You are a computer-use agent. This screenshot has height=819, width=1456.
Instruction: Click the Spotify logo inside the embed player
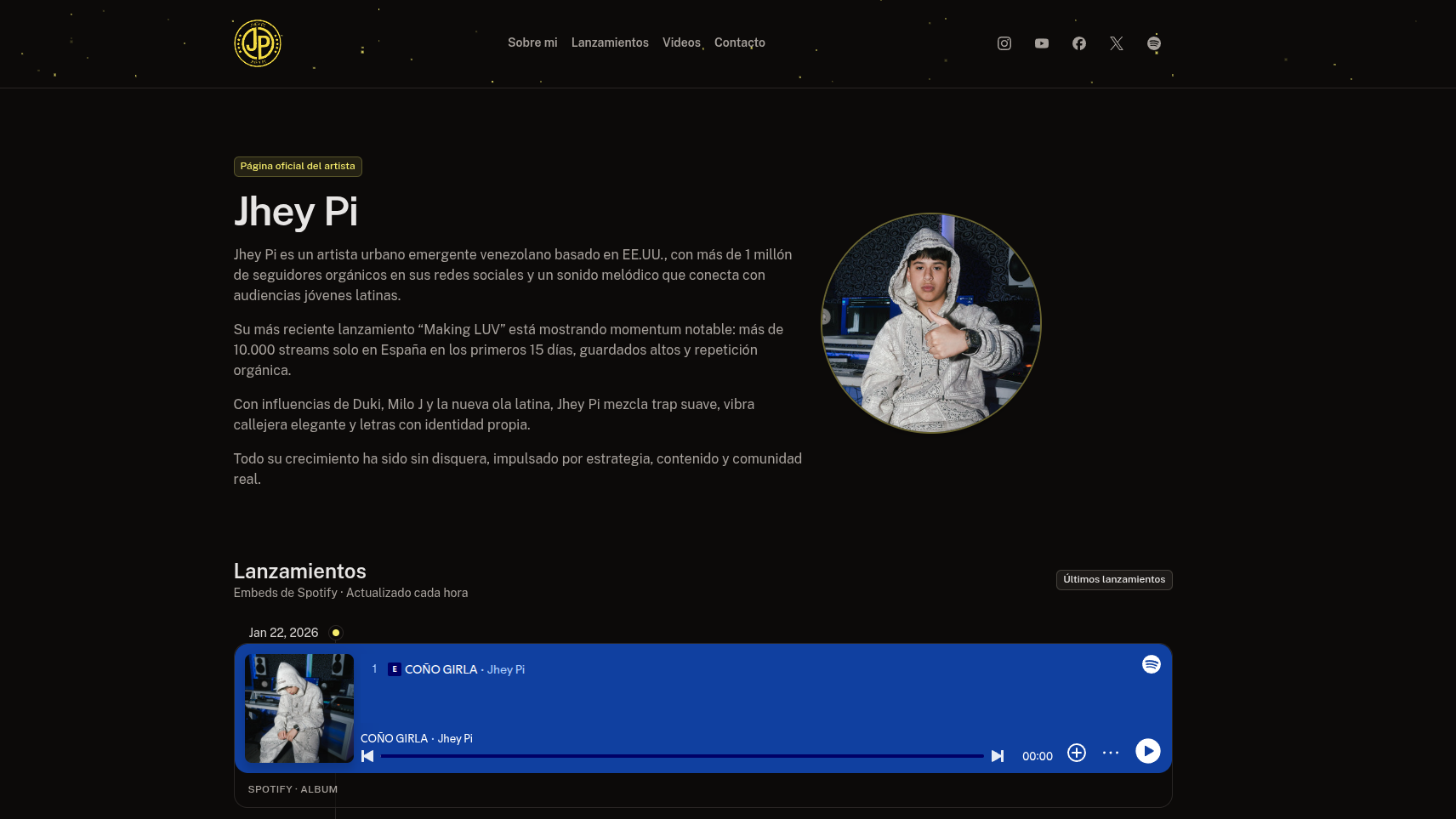pyautogui.click(x=1151, y=664)
